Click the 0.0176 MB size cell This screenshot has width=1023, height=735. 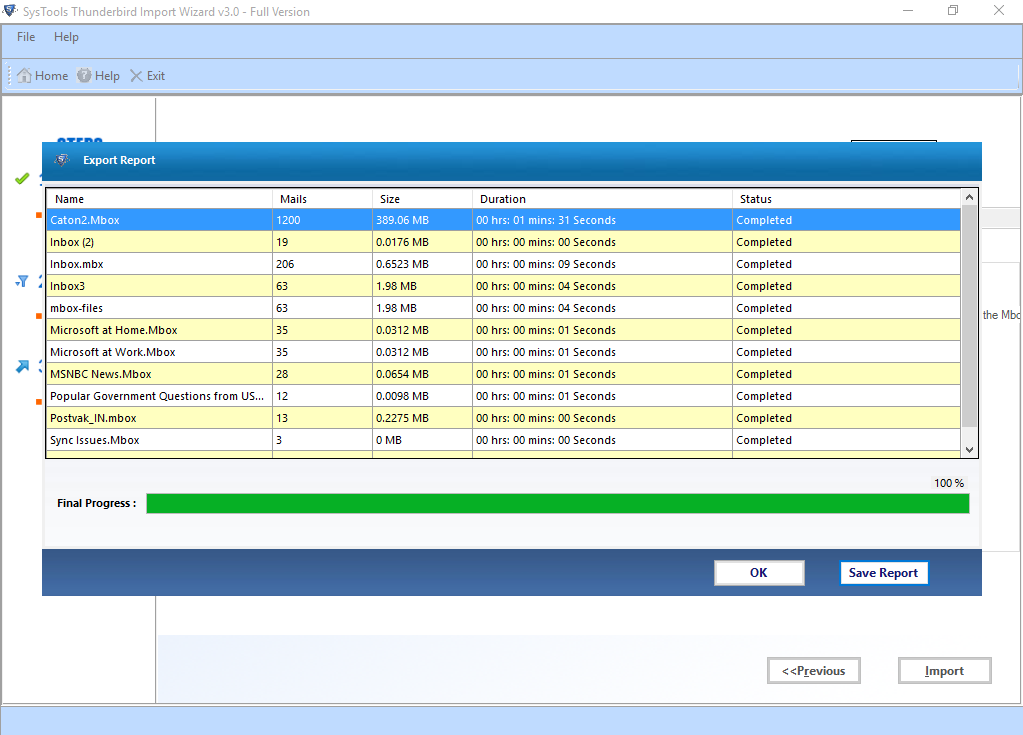(422, 242)
